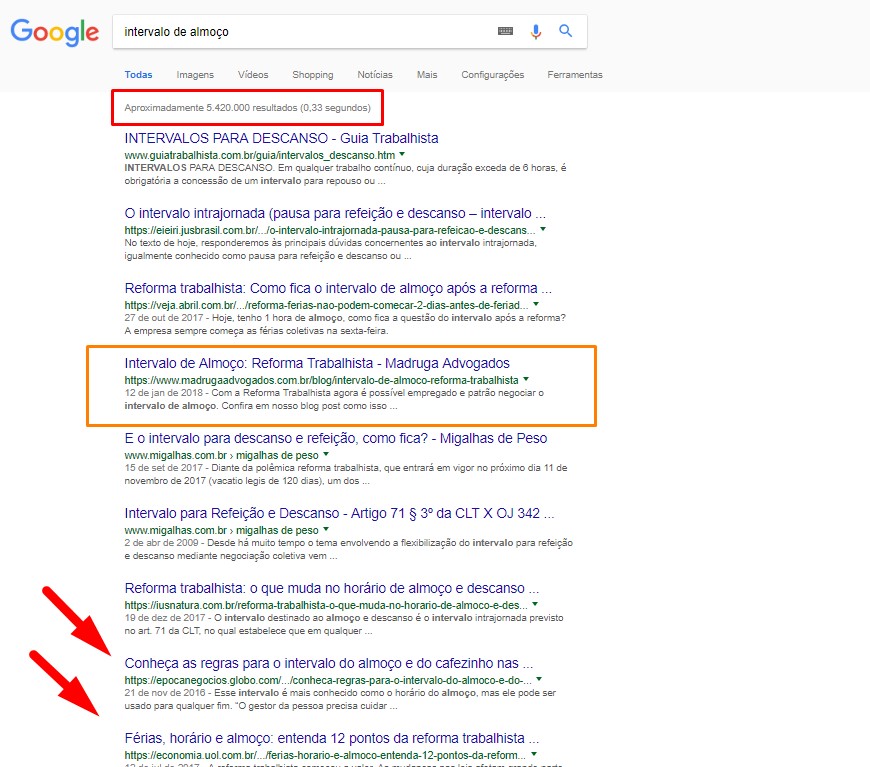
Task: Expand dropdown arrow beside epocanegocios.globo.com URL
Action: click(539, 679)
